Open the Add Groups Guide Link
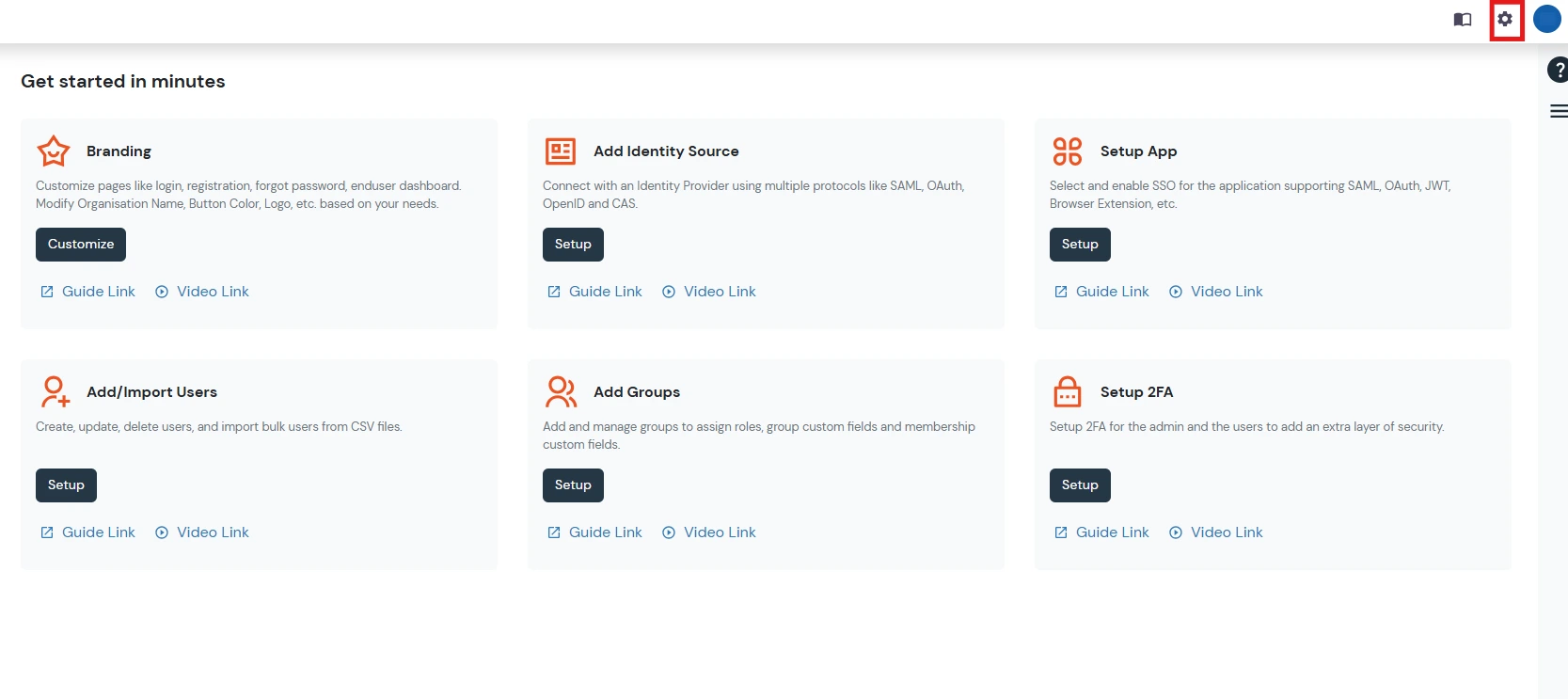The image size is (1568, 699). coord(605,532)
